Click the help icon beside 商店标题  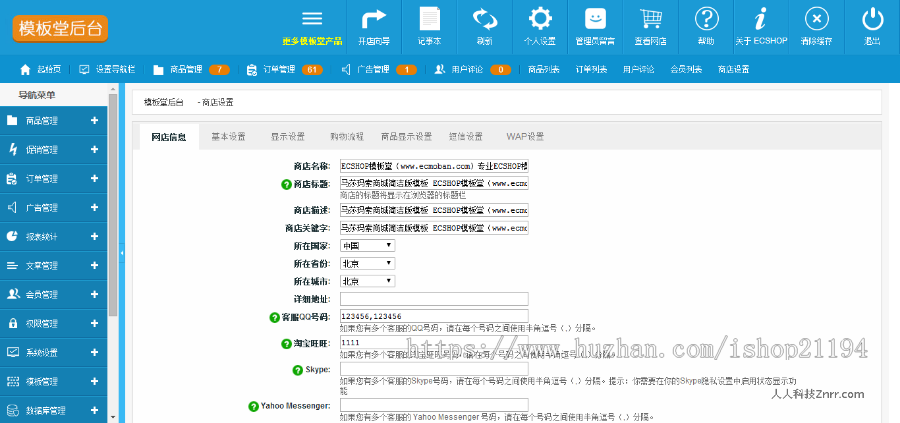pyautogui.click(x=286, y=184)
